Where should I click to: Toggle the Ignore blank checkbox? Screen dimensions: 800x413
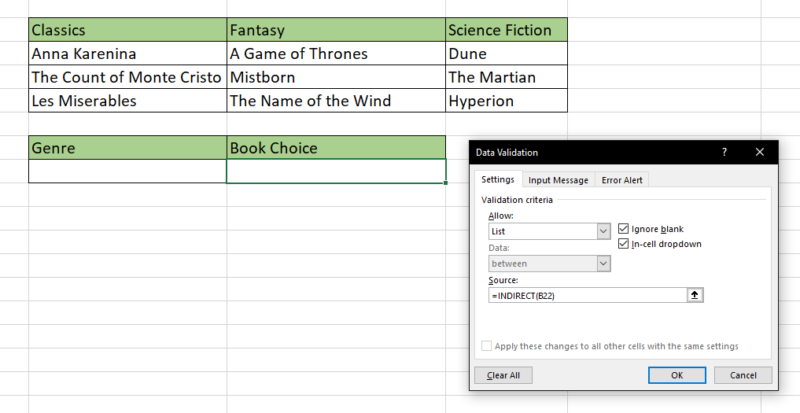click(x=624, y=229)
